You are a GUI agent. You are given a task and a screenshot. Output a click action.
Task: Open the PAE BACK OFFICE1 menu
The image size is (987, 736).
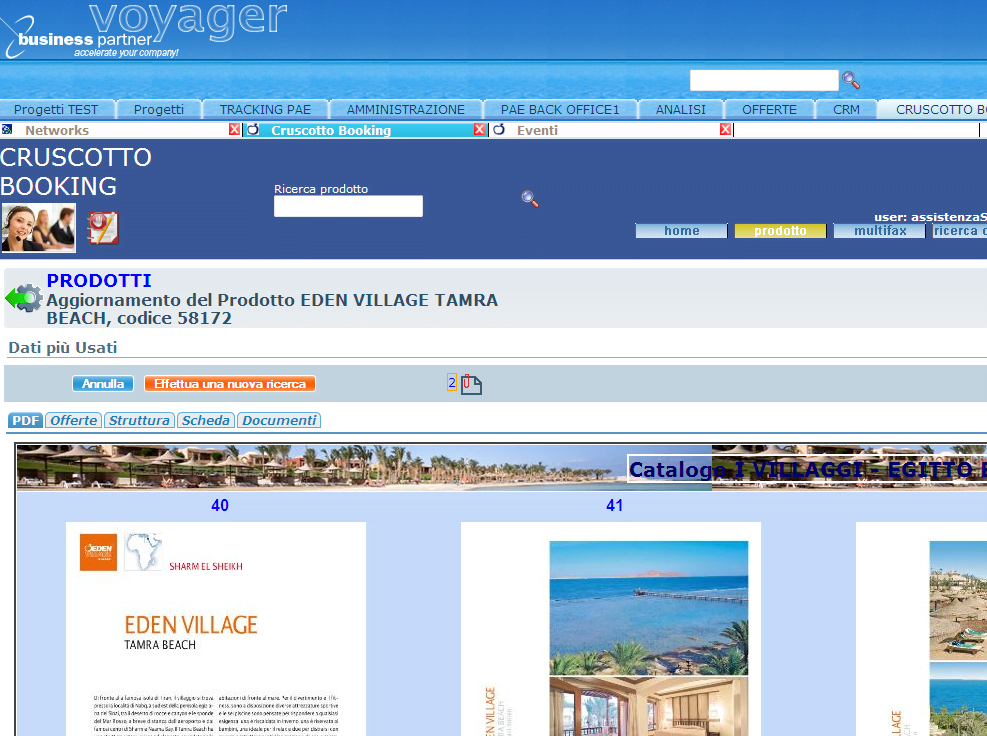point(560,110)
